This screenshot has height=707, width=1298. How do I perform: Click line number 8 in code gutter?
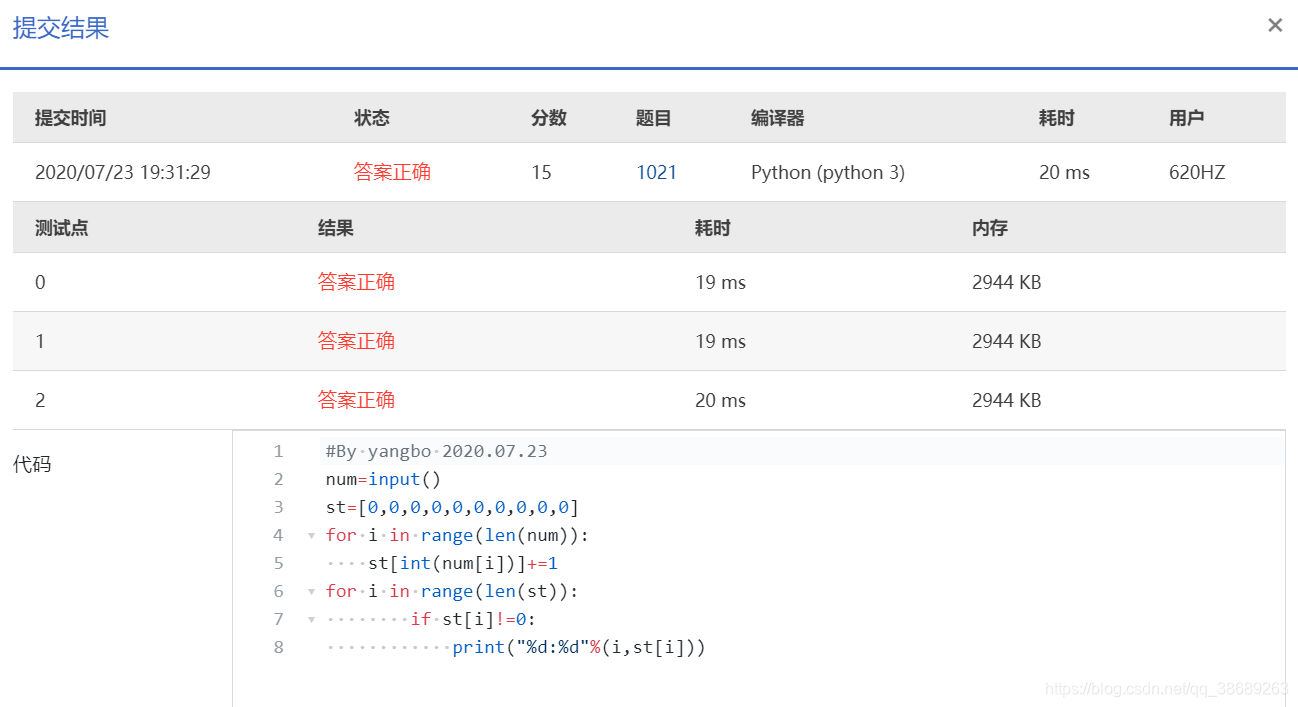[x=278, y=647]
